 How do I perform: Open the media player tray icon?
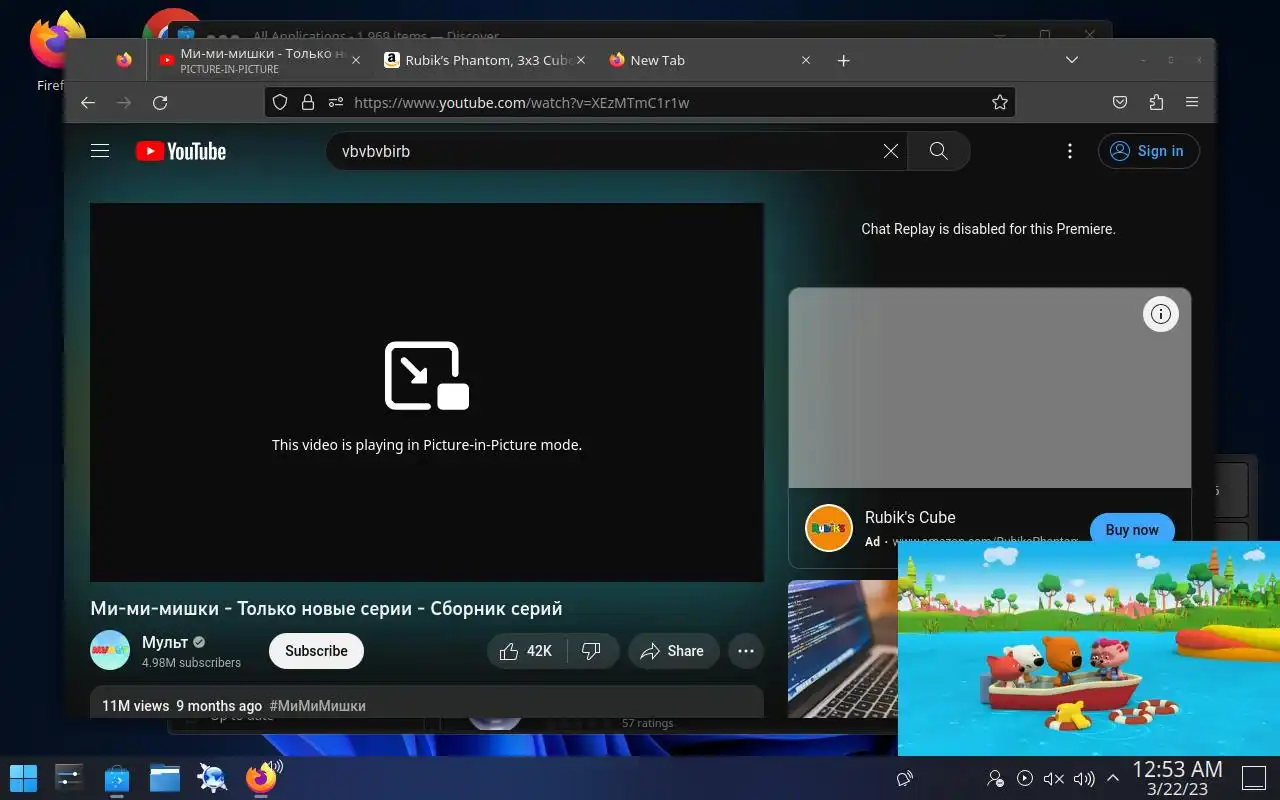[1025, 778]
